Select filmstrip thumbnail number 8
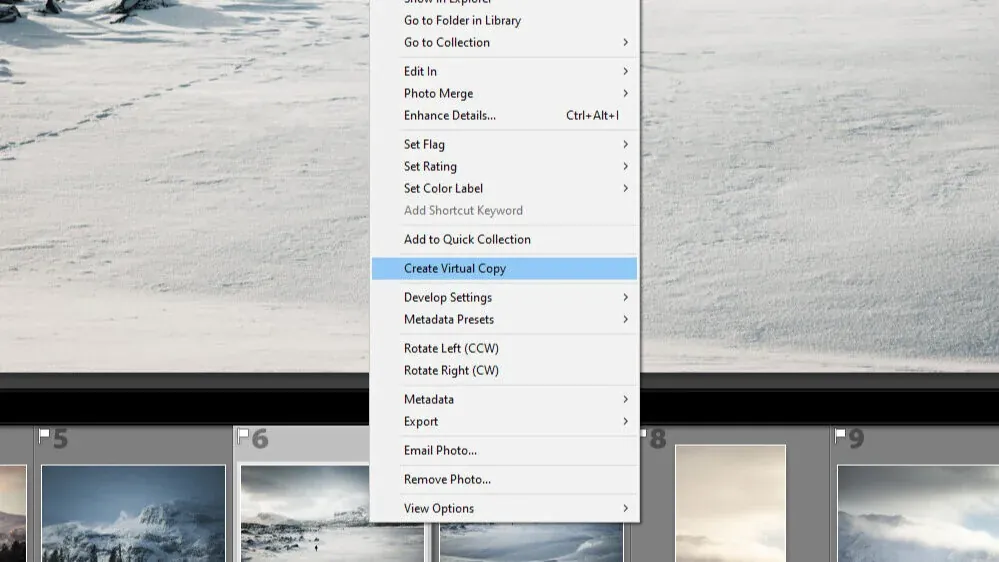999x562 pixels. (730, 503)
